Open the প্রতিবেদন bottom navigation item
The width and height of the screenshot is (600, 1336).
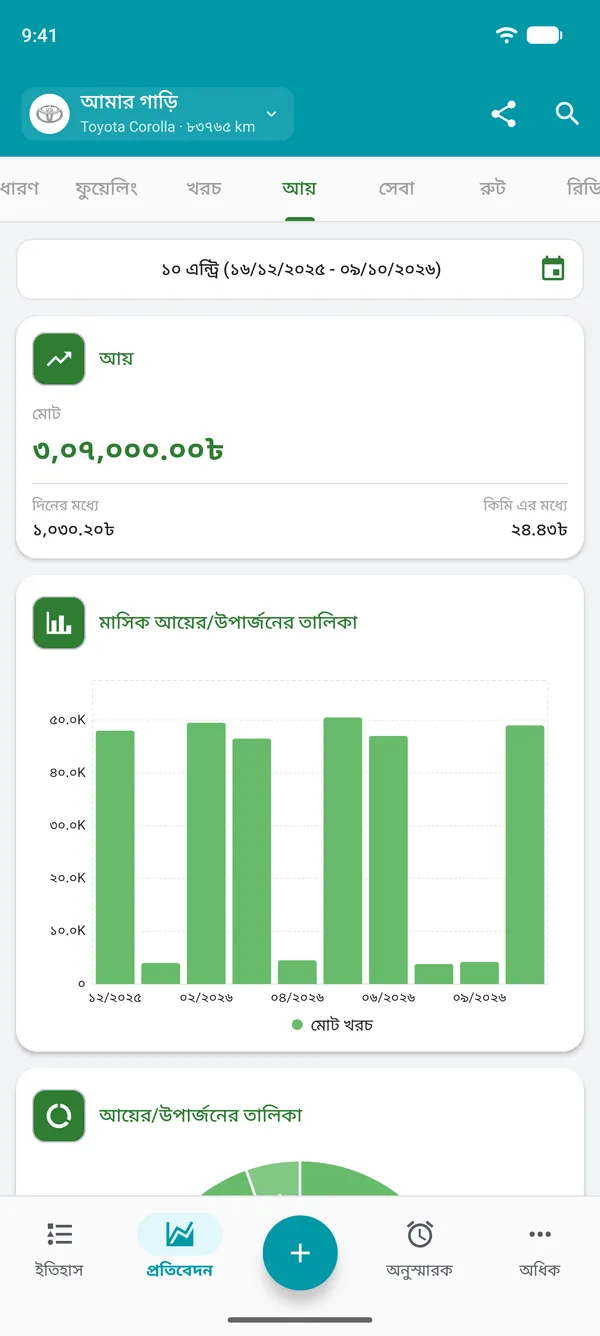[180, 1249]
